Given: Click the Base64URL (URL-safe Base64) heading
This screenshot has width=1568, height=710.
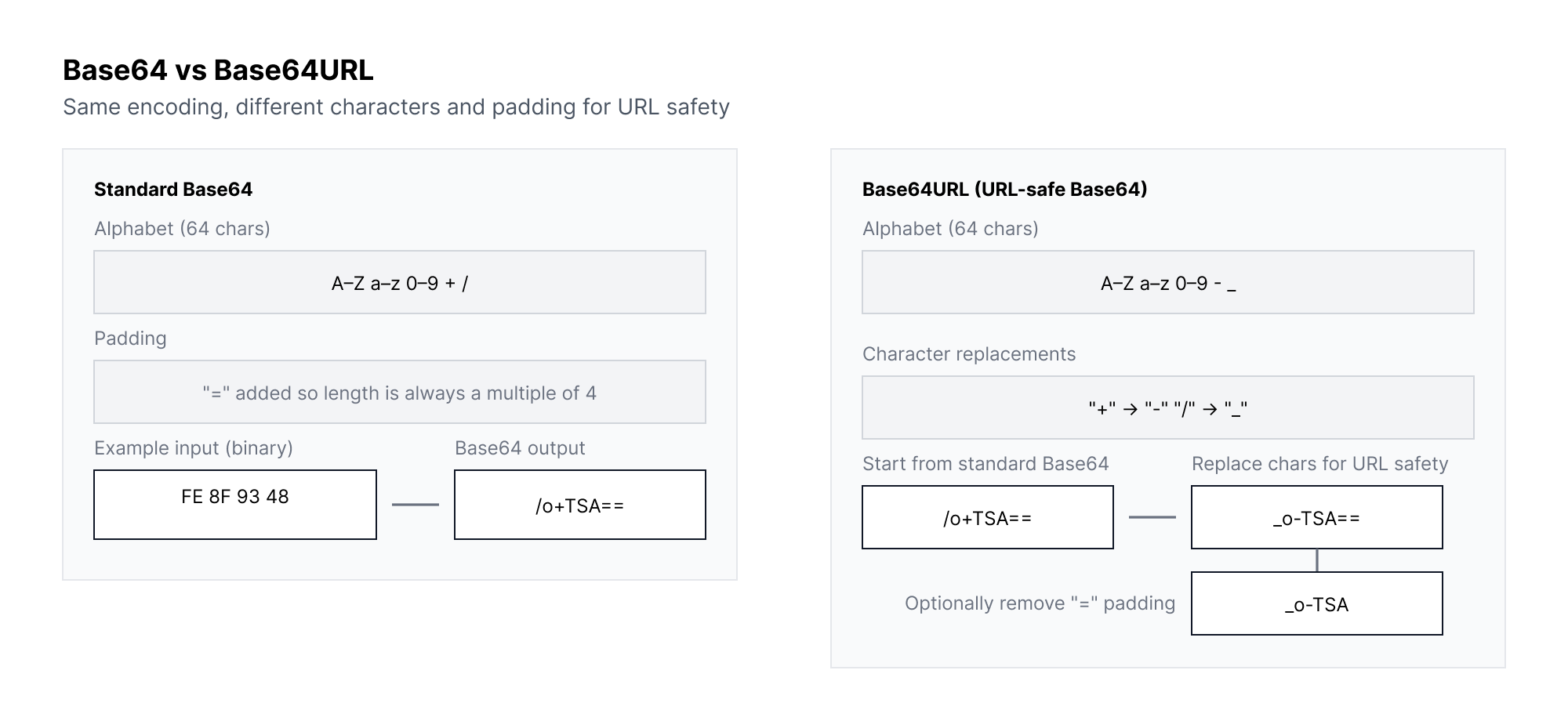Looking at the screenshot, I should pyautogui.click(x=1004, y=190).
